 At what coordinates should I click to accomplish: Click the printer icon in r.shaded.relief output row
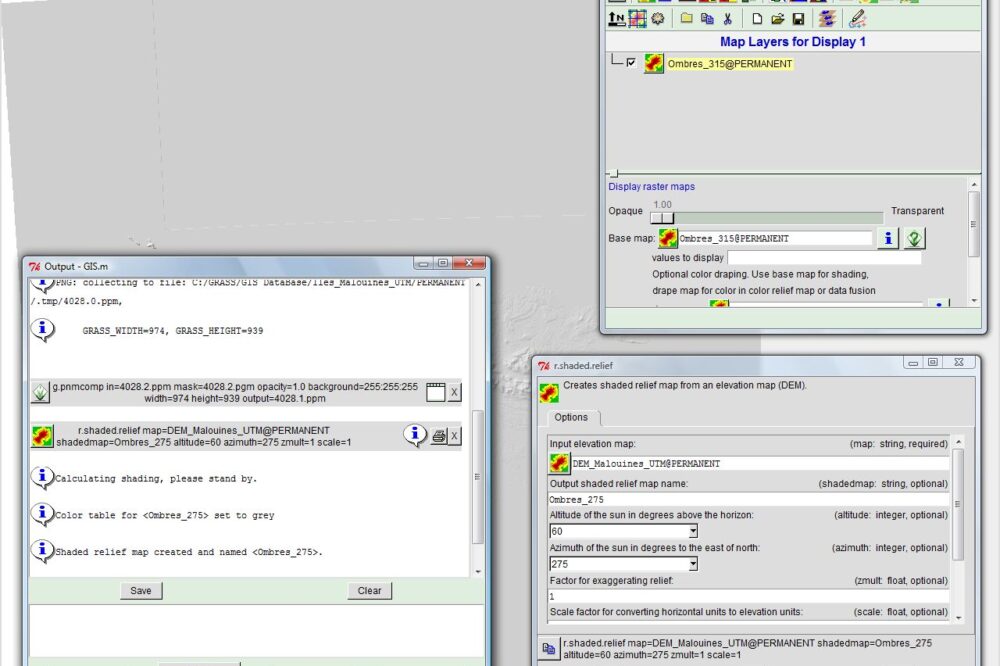coord(438,435)
